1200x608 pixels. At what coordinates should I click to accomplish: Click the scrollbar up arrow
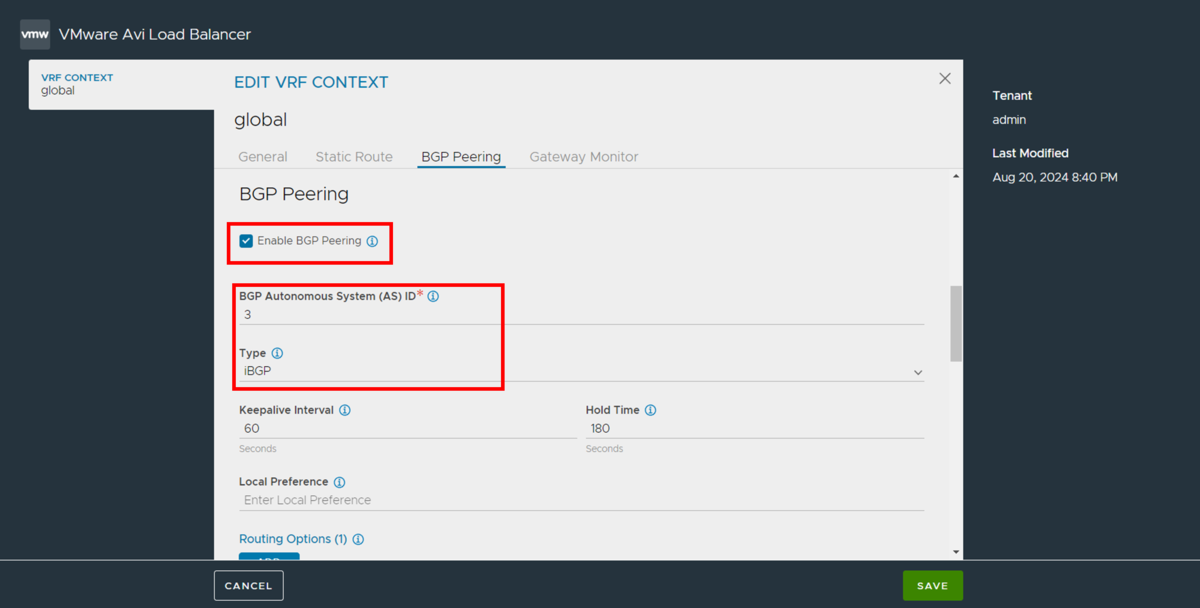(x=956, y=177)
